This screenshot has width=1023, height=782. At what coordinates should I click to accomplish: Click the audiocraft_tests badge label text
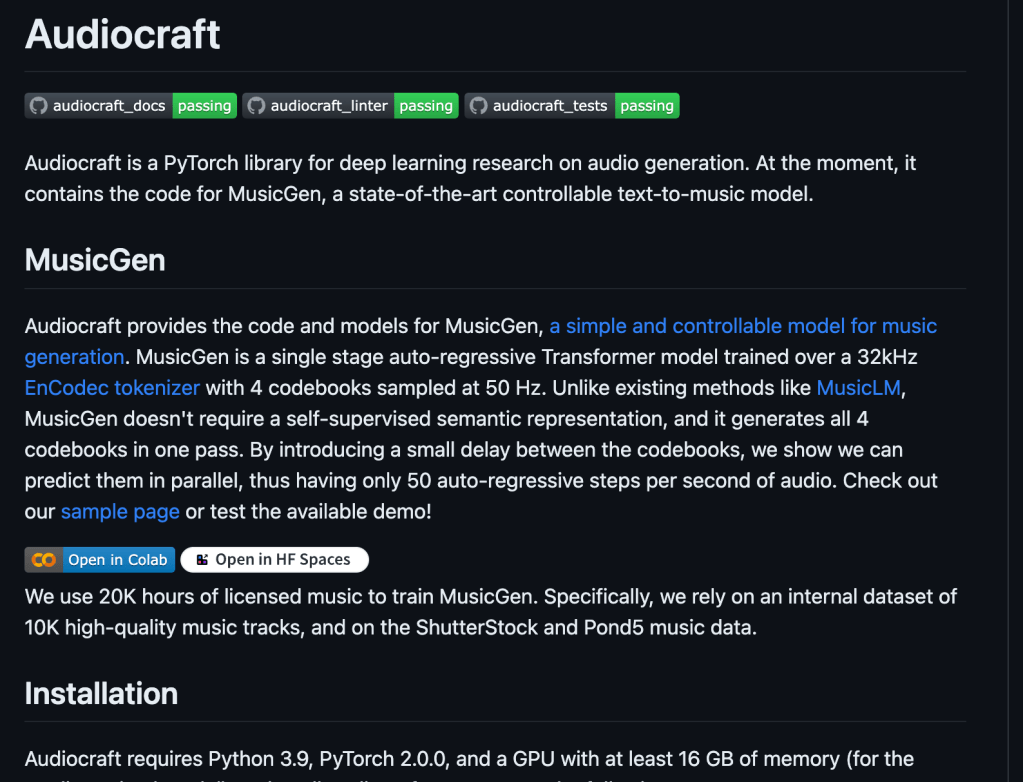pyautogui.click(x=550, y=106)
